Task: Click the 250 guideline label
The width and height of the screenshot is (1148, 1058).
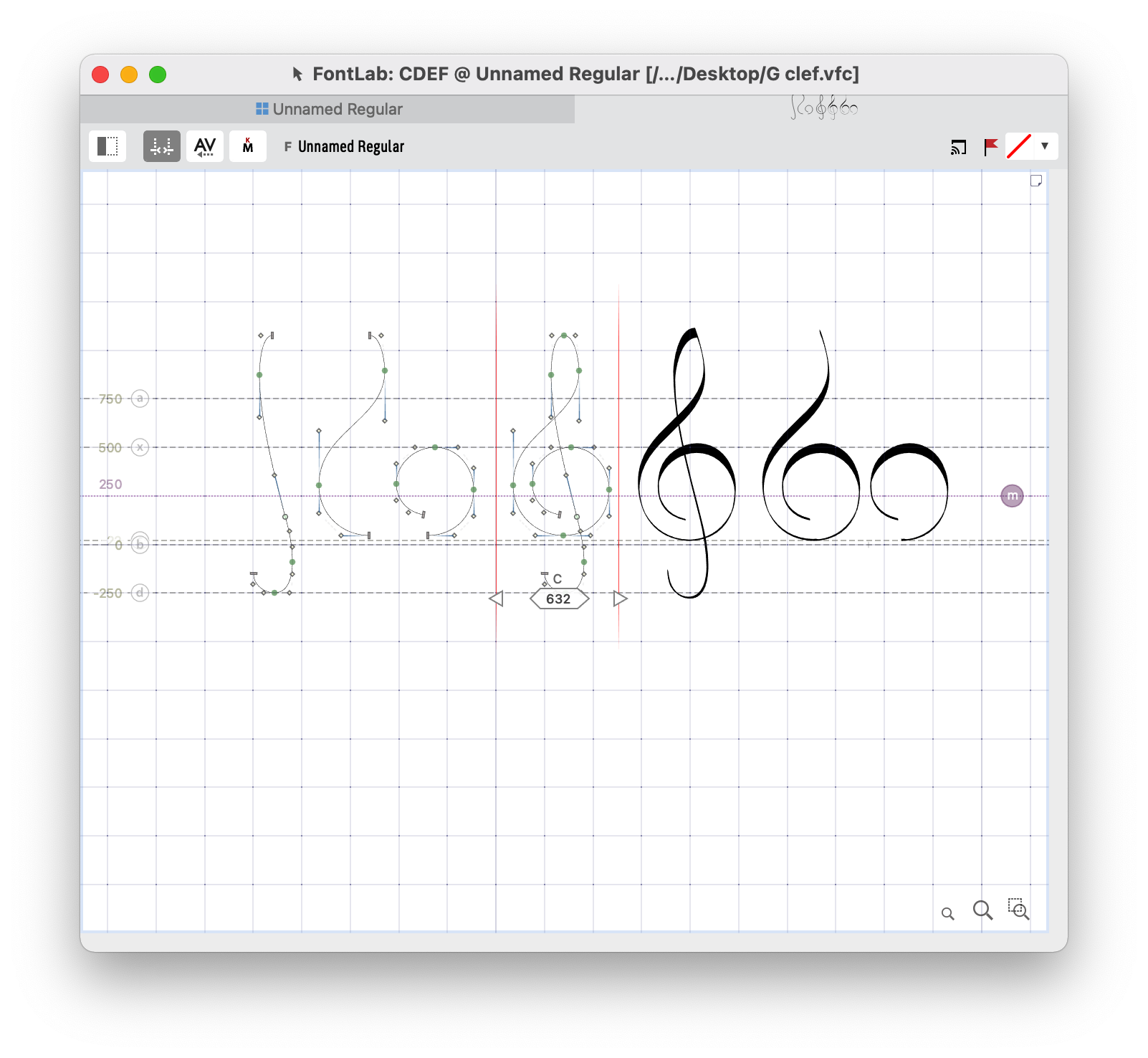Action: pyautogui.click(x=110, y=485)
